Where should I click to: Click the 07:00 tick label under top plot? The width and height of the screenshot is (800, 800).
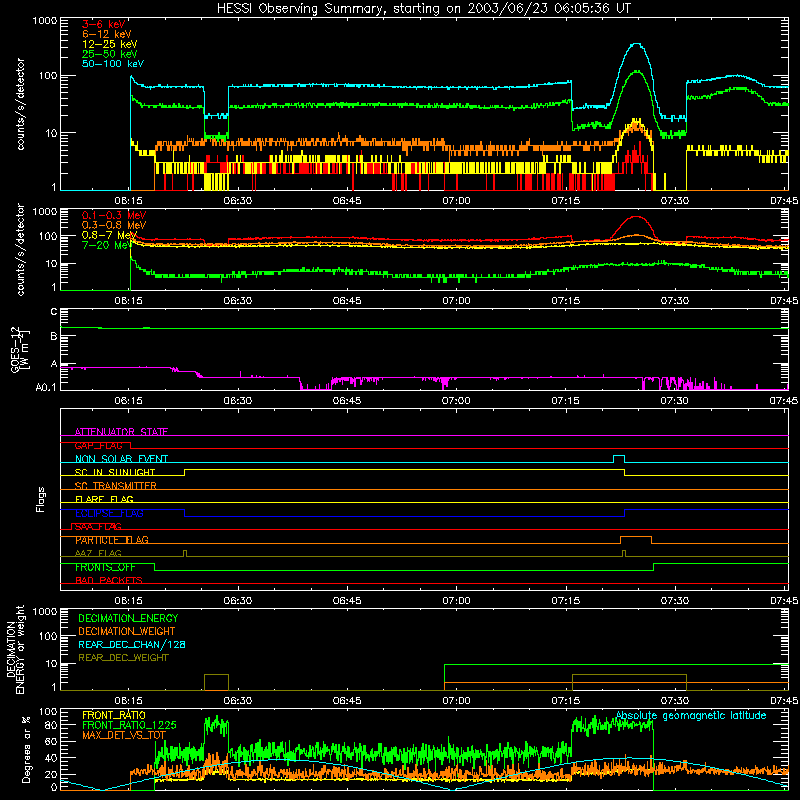tap(456, 201)
